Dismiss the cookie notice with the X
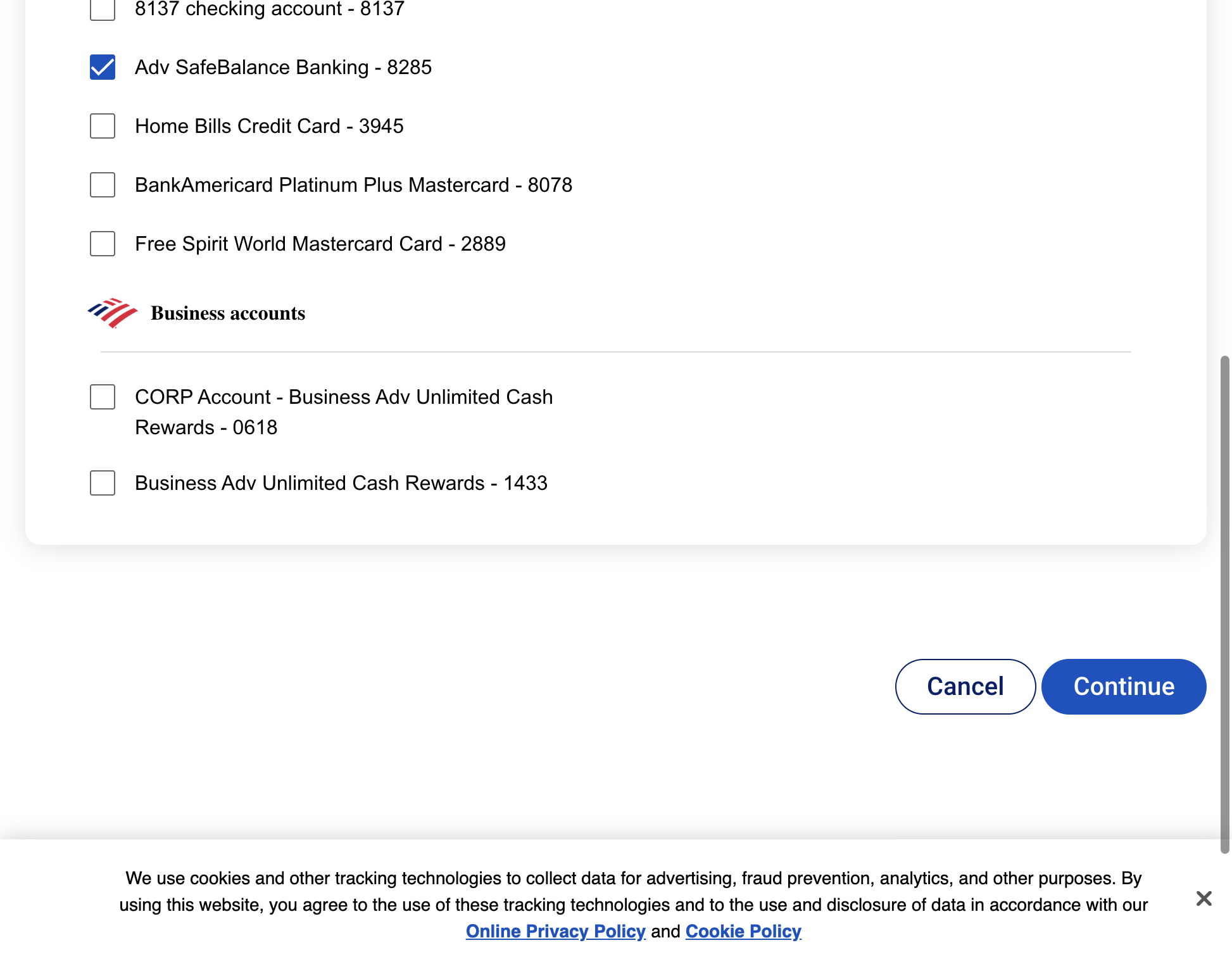The width and height of the screenshot is (1232, 957). (x=1204, y=898)
